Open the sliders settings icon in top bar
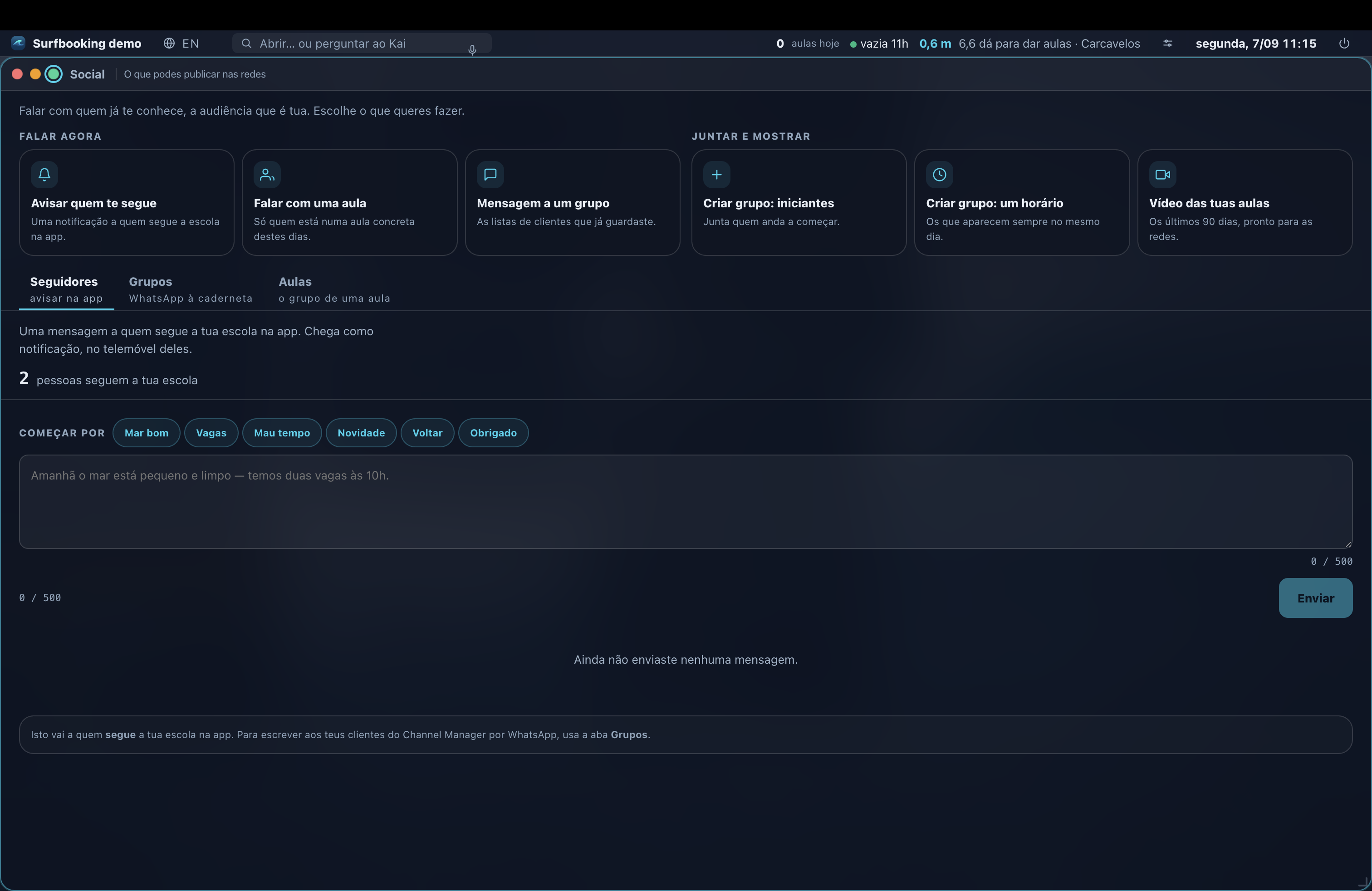The width and height of the screenshot is (1372, 891). tap(1167, 43)
